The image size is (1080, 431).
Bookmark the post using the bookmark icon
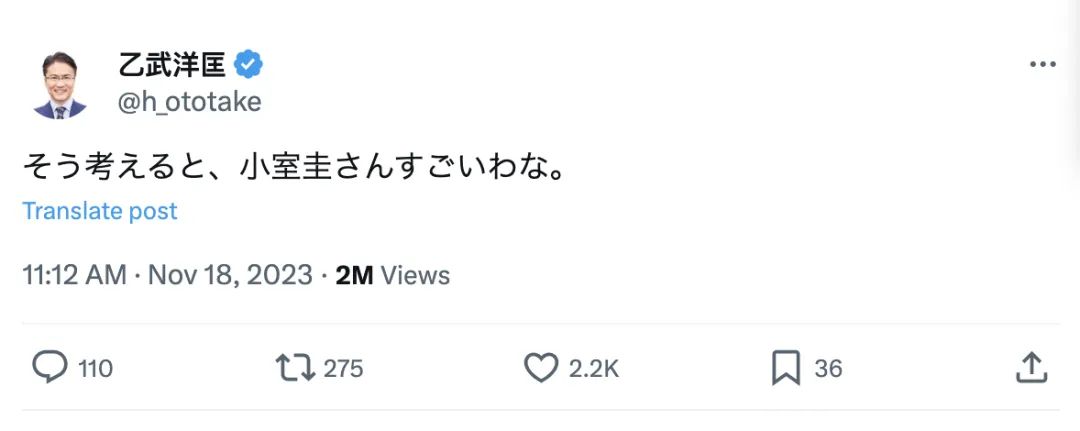[x=786, y=368]
